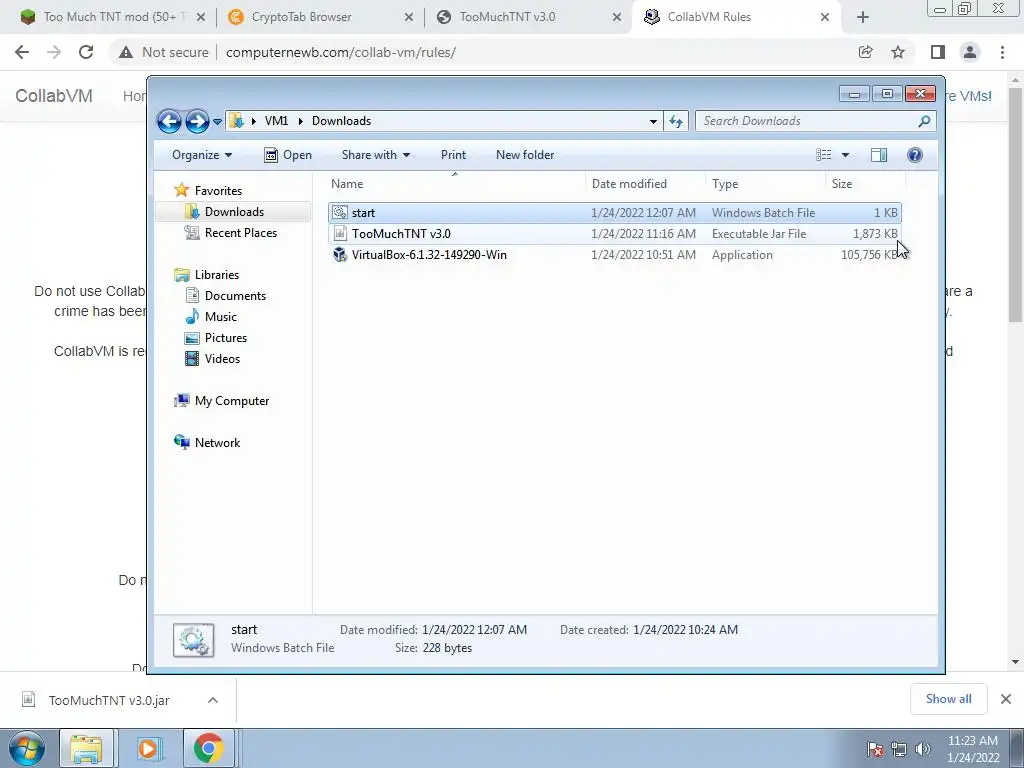Open Windows Media Player taskbar icon
1024x768 pixels.
(x=148, y=748)
